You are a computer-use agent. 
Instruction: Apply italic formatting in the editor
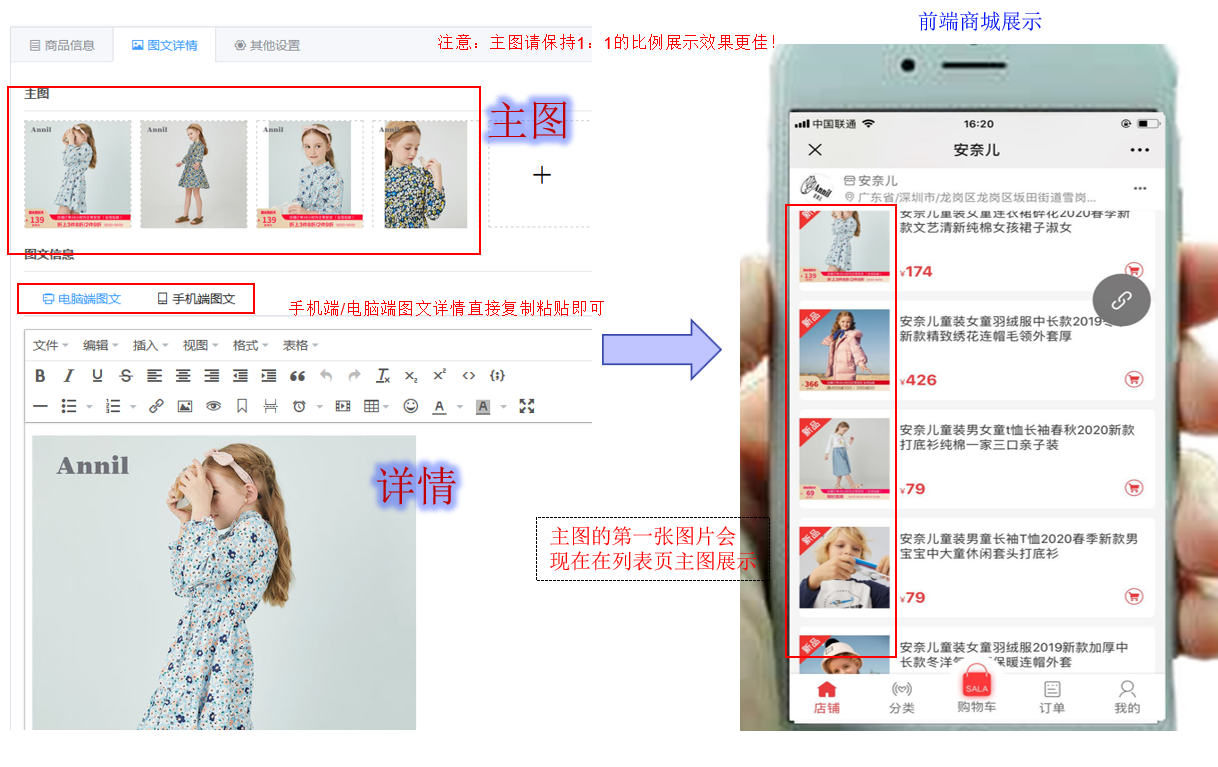tap(69, 376)
